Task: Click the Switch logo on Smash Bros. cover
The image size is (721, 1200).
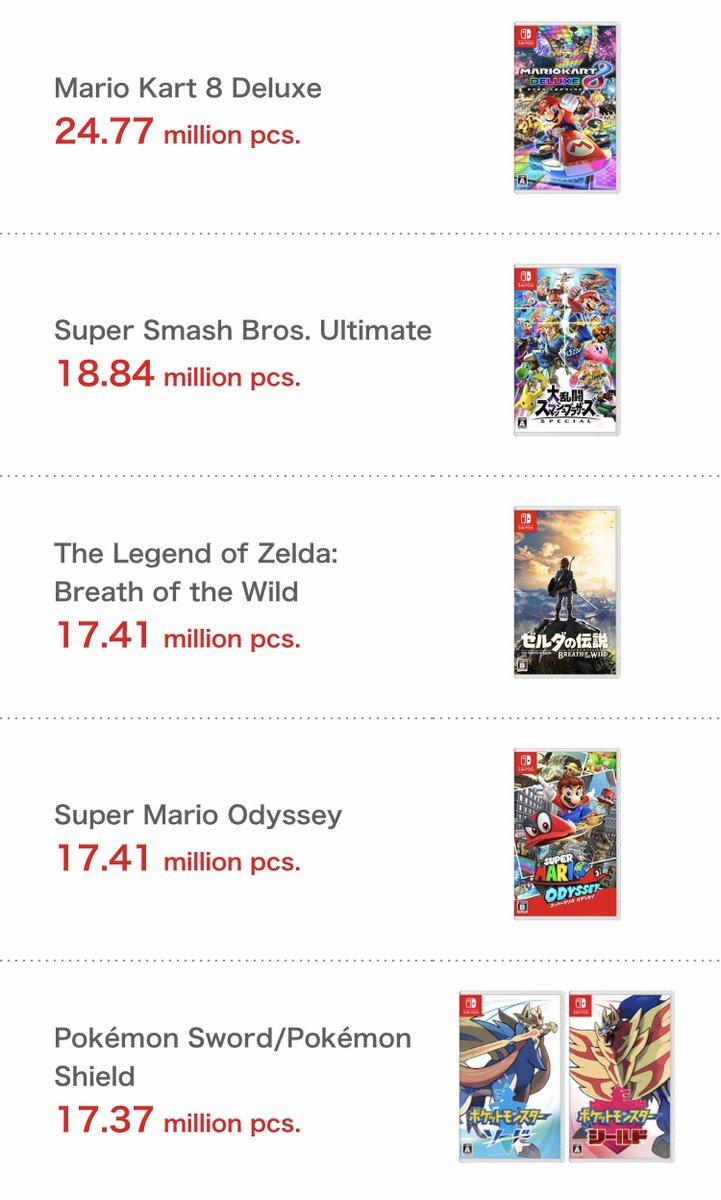Action: tap(525, 278)
